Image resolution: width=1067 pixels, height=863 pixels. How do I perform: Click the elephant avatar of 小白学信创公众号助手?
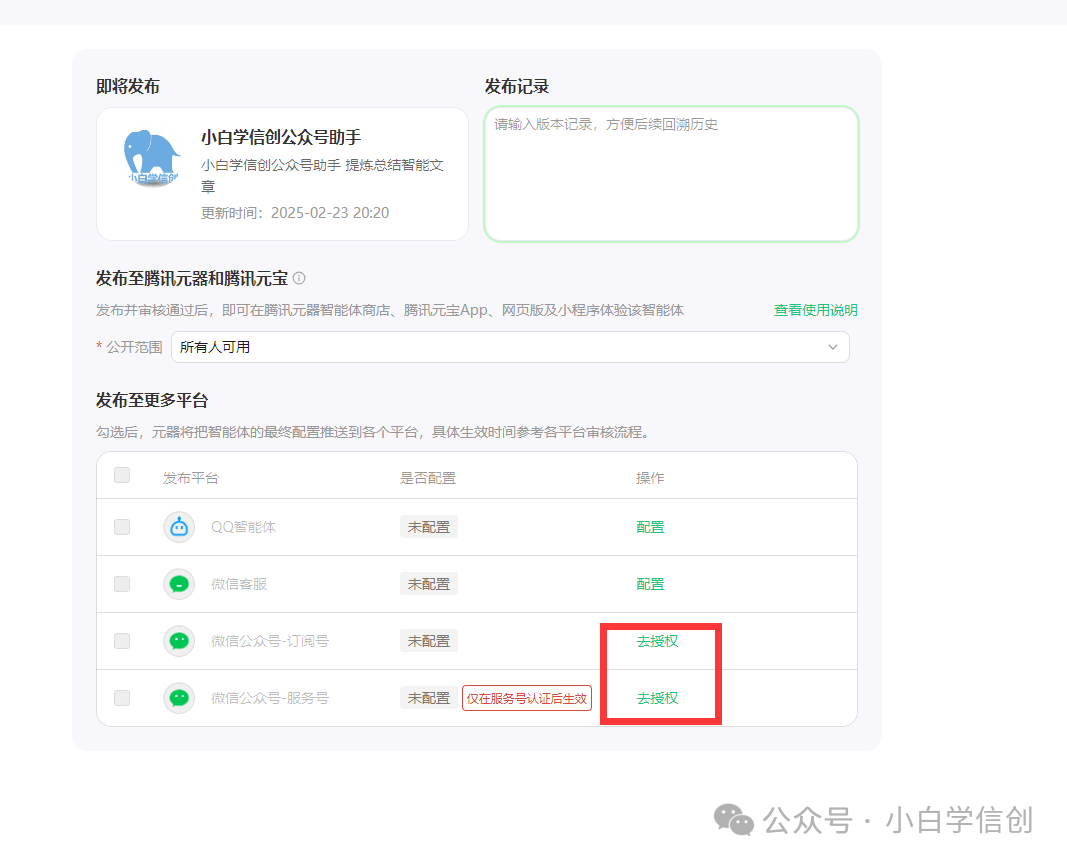pyautogui.click(x=152, y=158)
